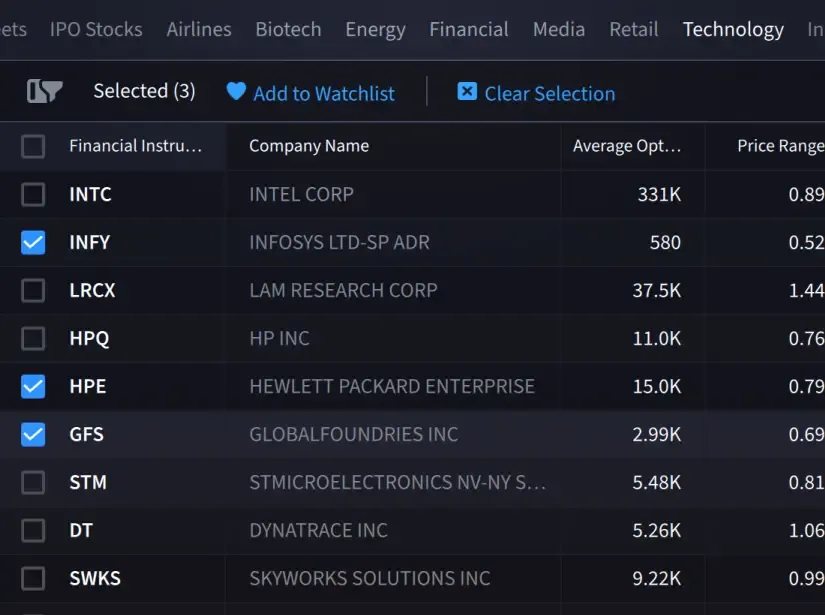Select the Technology tab
This screenshot has width=825, height=615.
(x=732, y=29)
